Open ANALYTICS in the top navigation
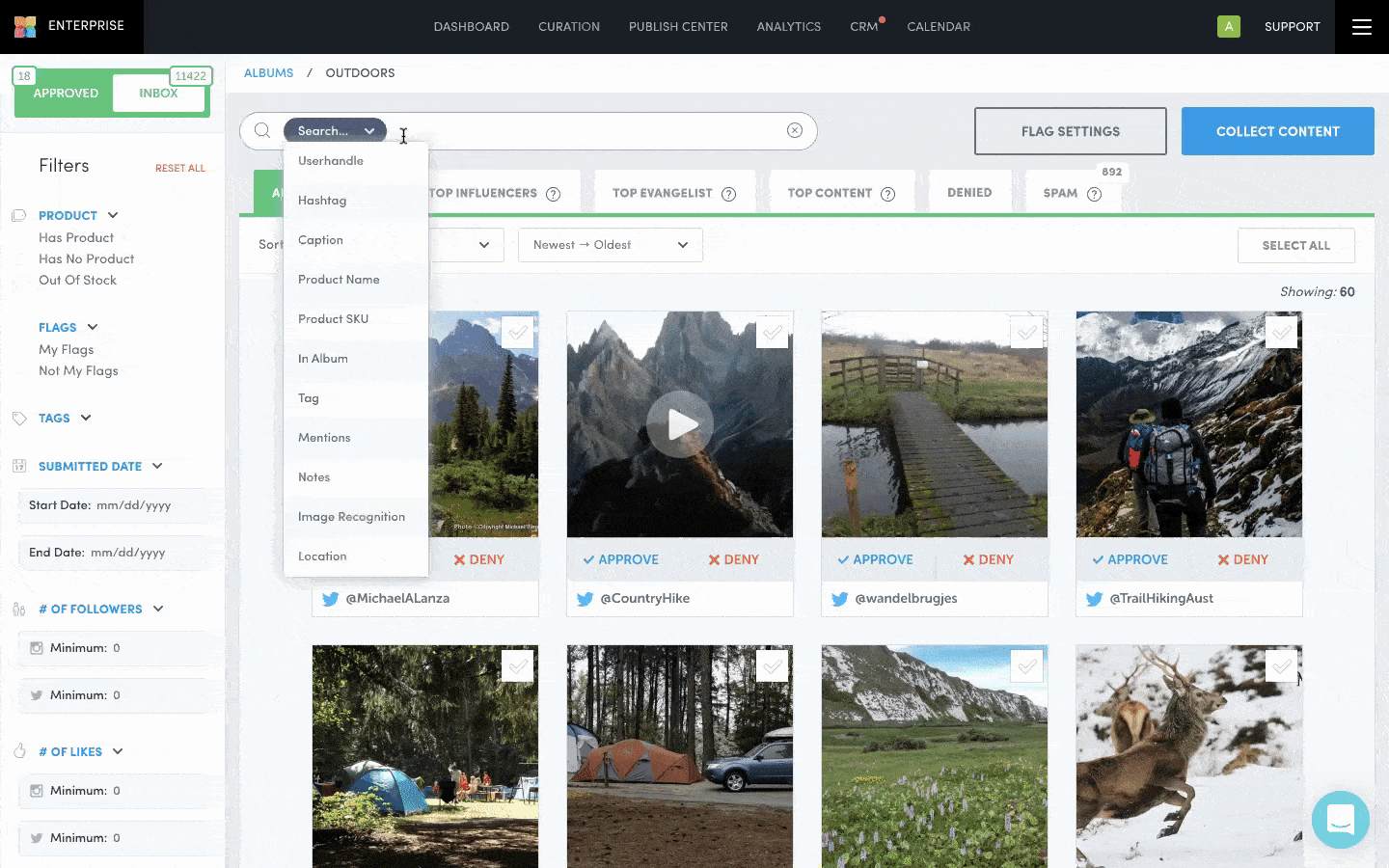Viewport: 1389px width, 868px height. 788,26
